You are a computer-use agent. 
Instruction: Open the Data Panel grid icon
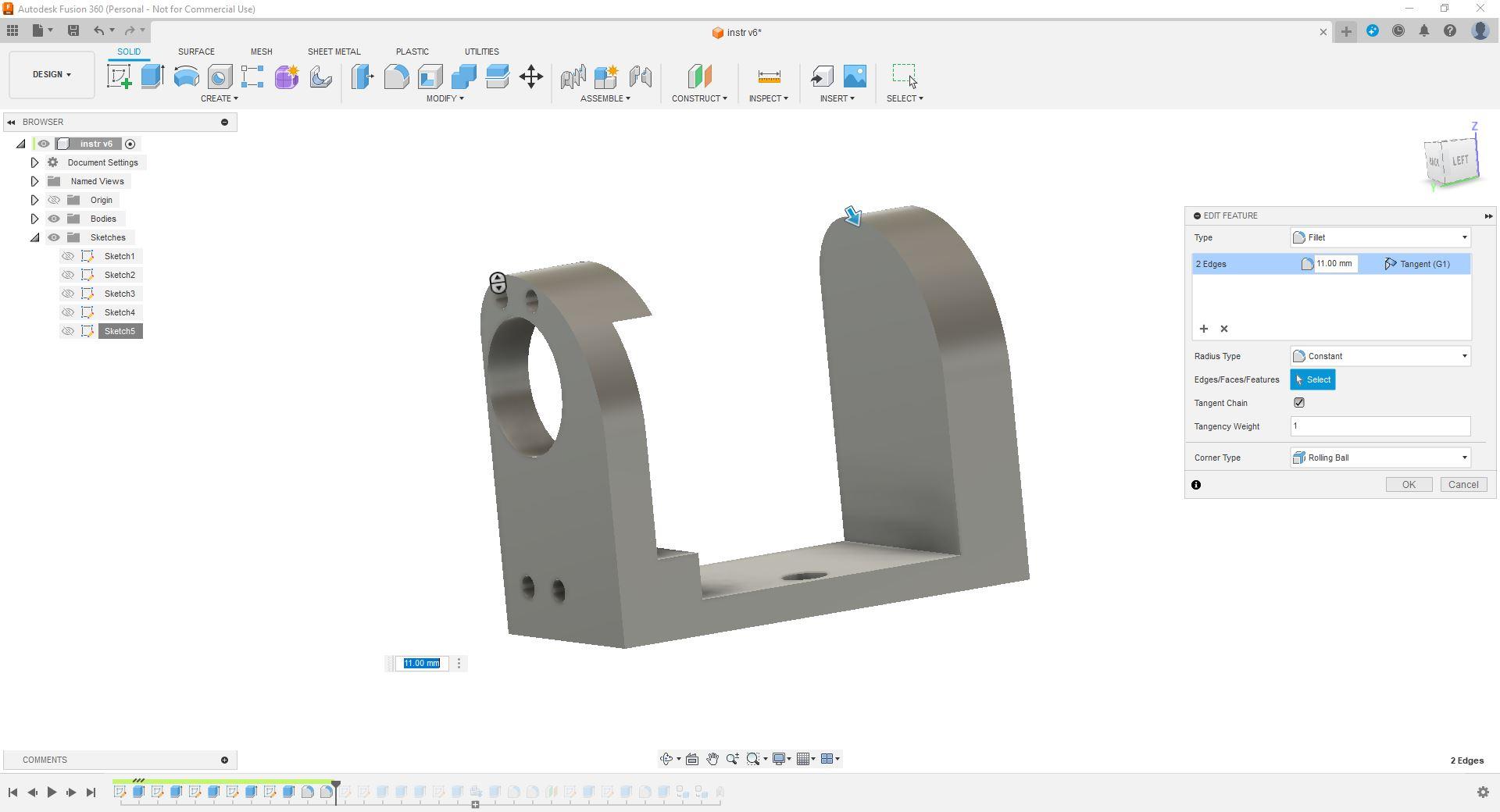12,31
